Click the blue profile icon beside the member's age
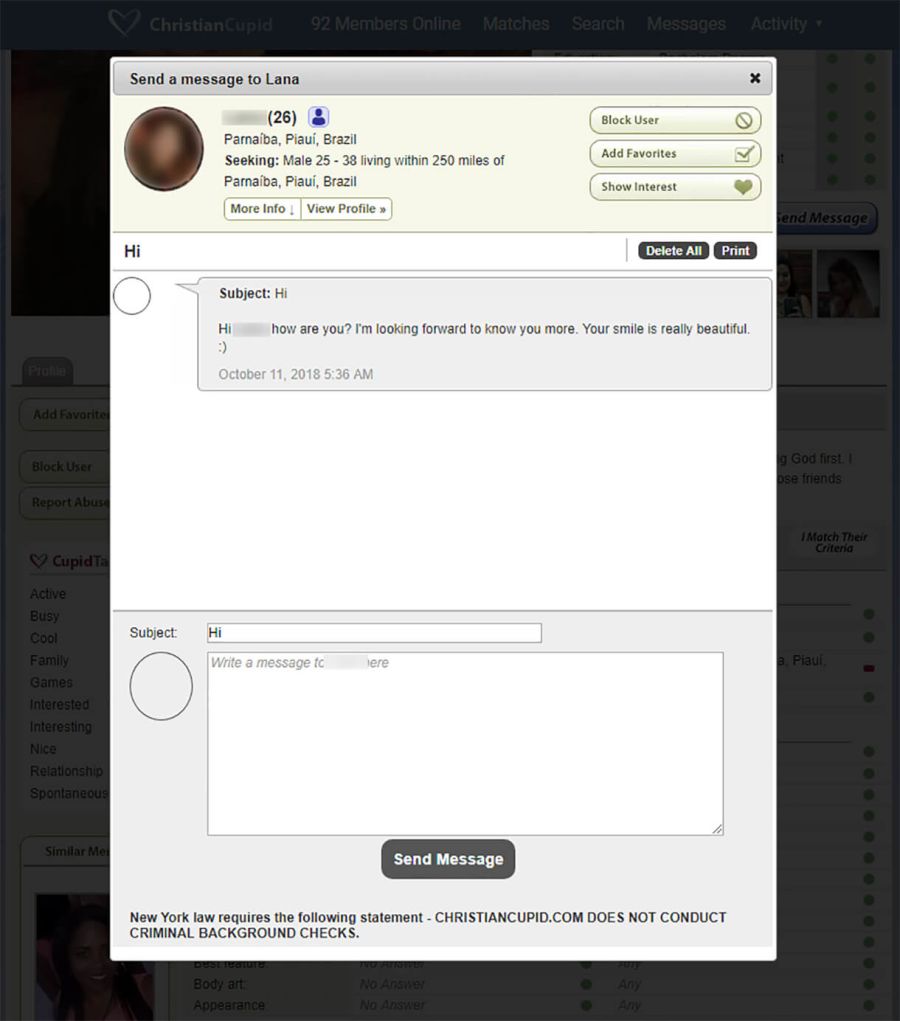The image size is (900, 1021). click(318, 116)
